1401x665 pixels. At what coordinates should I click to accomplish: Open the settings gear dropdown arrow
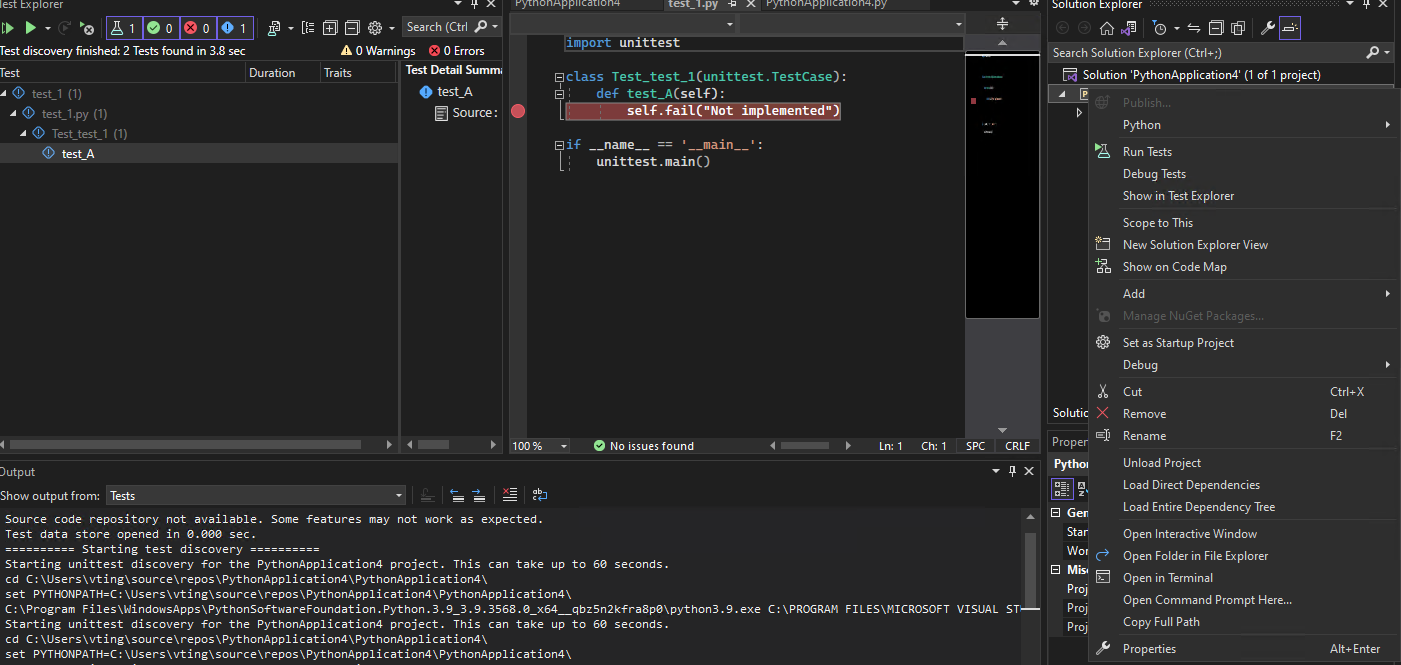(391, 28)
